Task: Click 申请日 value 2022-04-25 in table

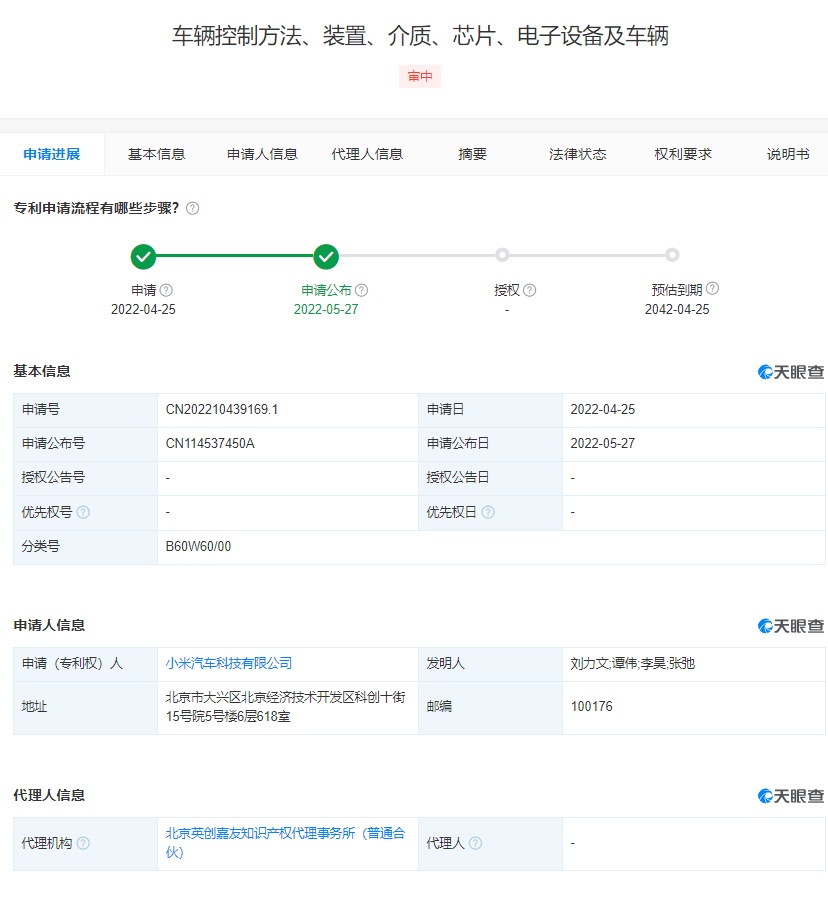Action: pos(602,409)
